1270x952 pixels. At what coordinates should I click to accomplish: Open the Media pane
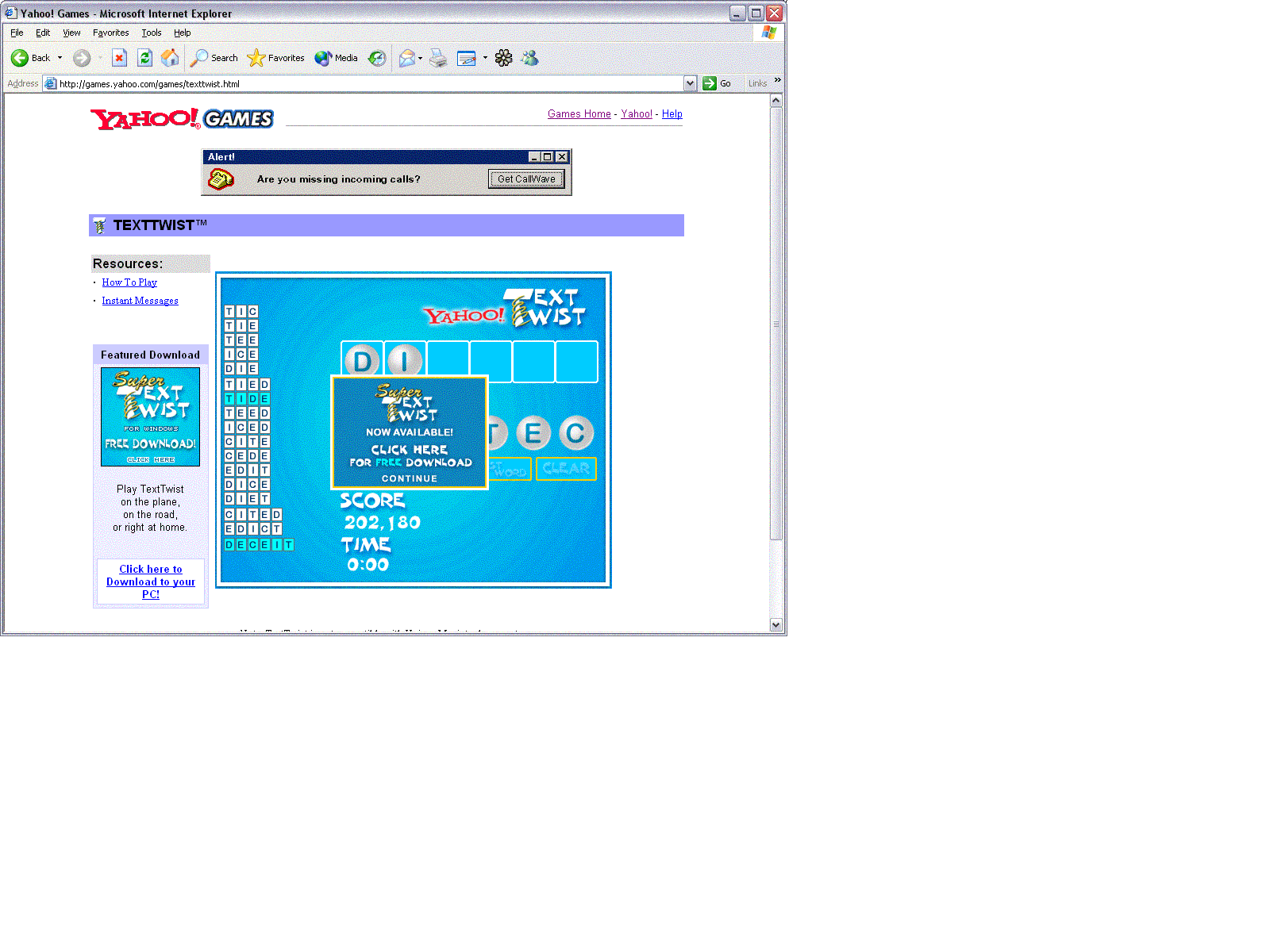pos(337,58)
